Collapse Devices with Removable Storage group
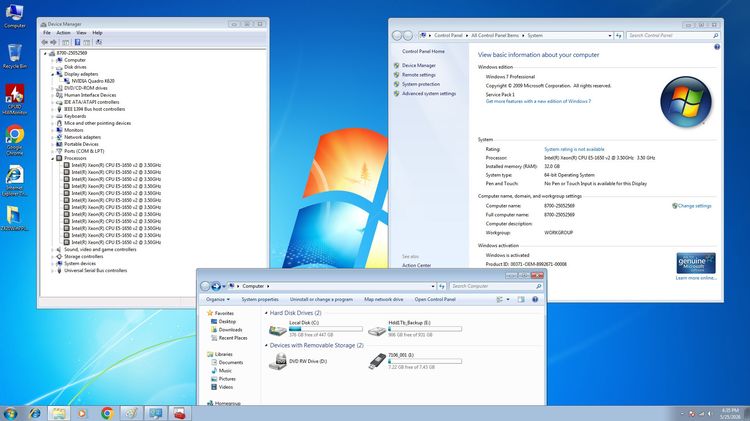The width and height of the screenshot is (750, 421). pos(266,345)
